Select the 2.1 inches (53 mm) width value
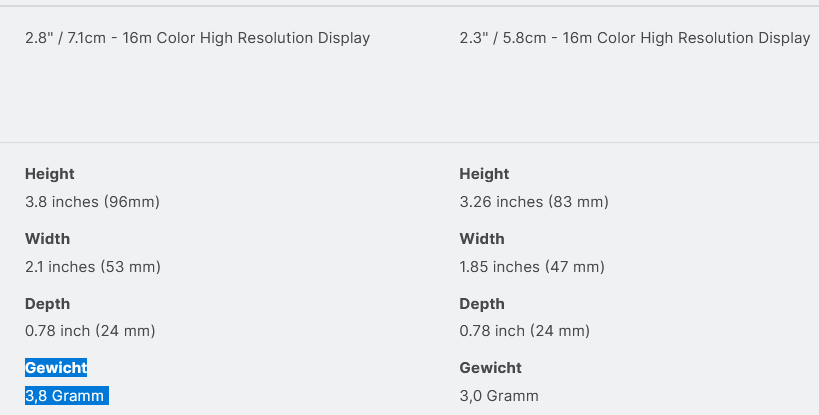Viewport: 819px width, 415px height. tap(92, 267)
